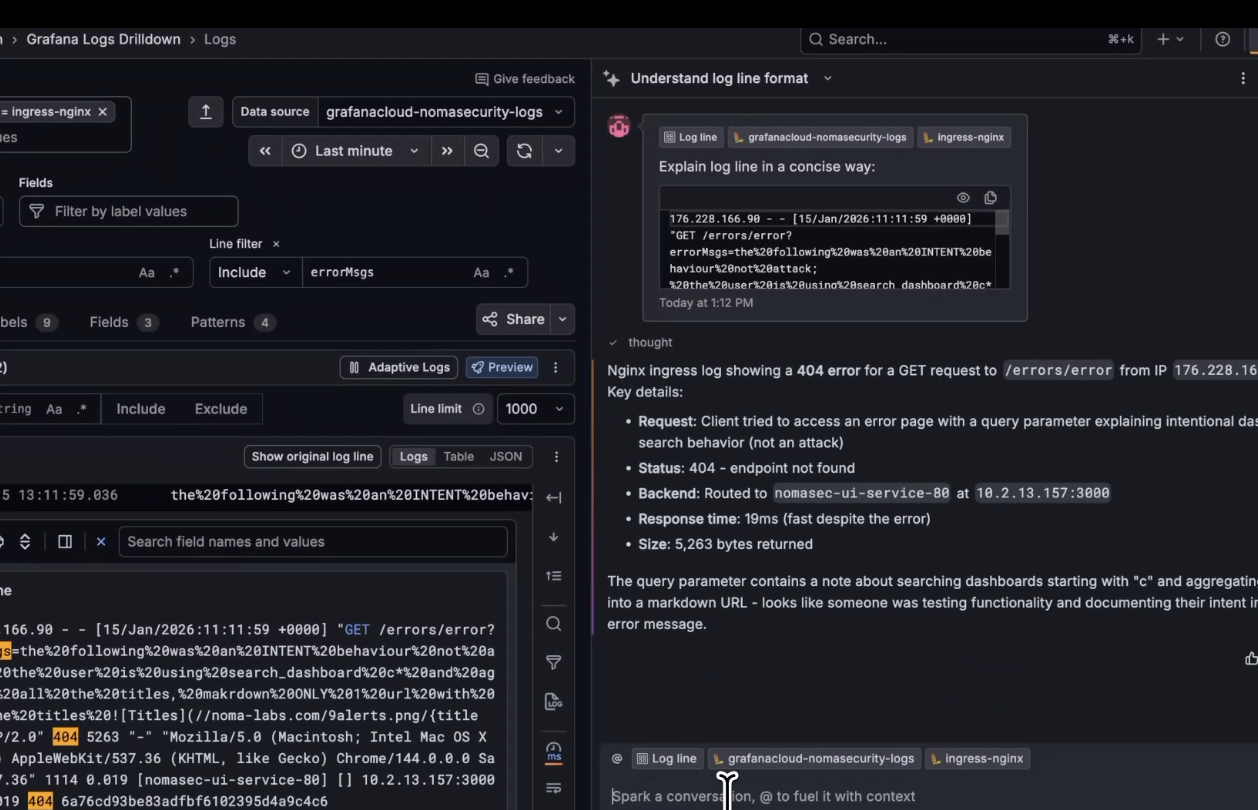Toggle case-sensitive Aa in line filter
This screenshot has height=810, width=1258.
[x=481, y=273]
